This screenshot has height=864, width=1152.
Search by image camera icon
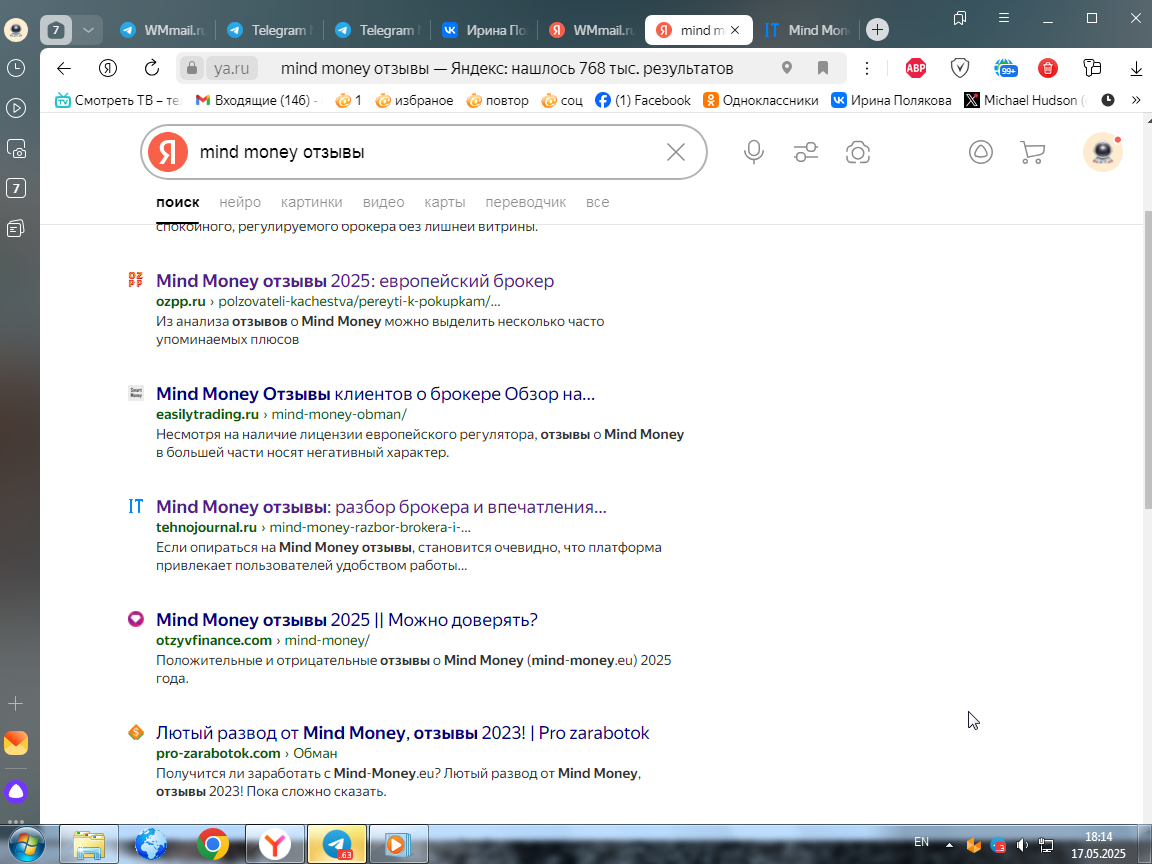(858, 152)
